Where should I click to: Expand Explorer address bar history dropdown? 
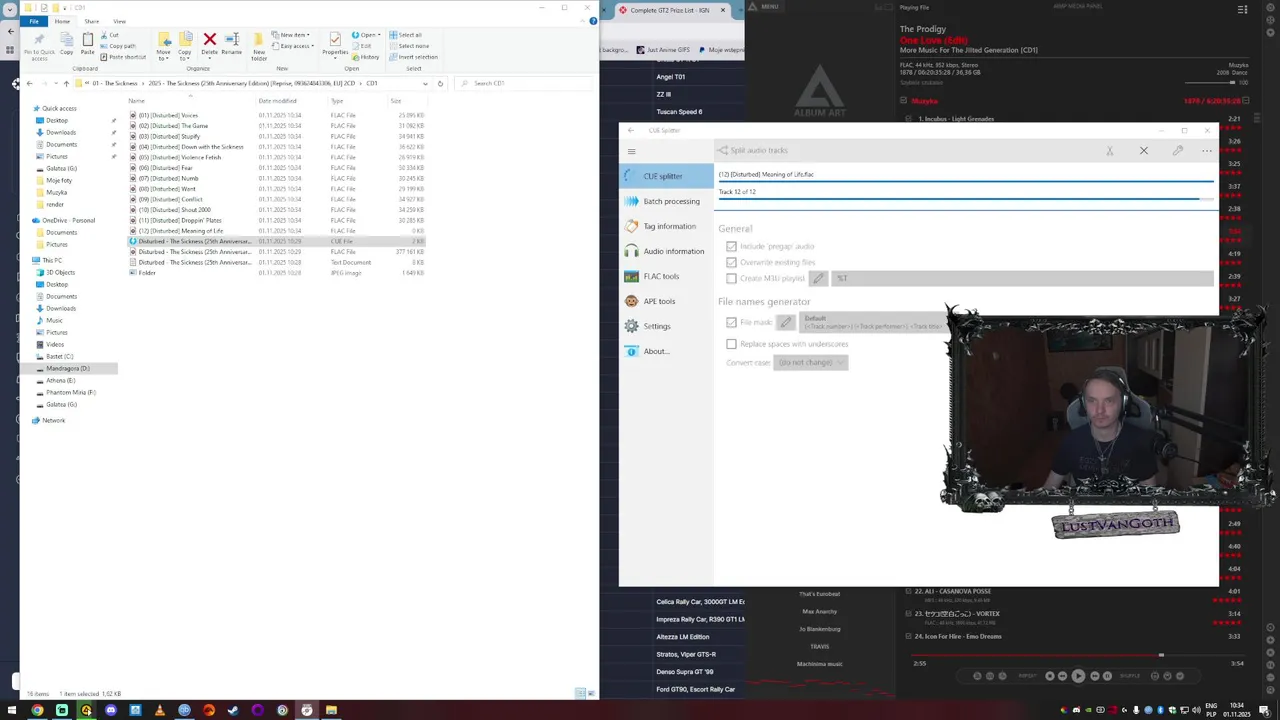(425, 83)
